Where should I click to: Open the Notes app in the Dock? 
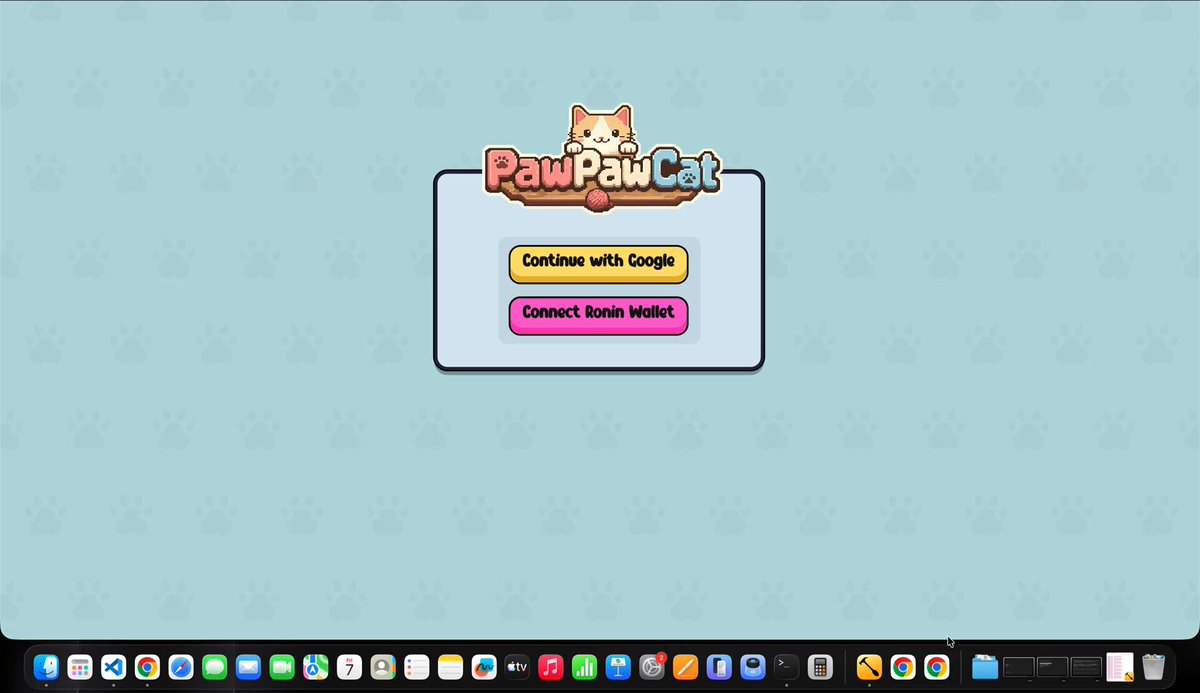tap(451, 667)
